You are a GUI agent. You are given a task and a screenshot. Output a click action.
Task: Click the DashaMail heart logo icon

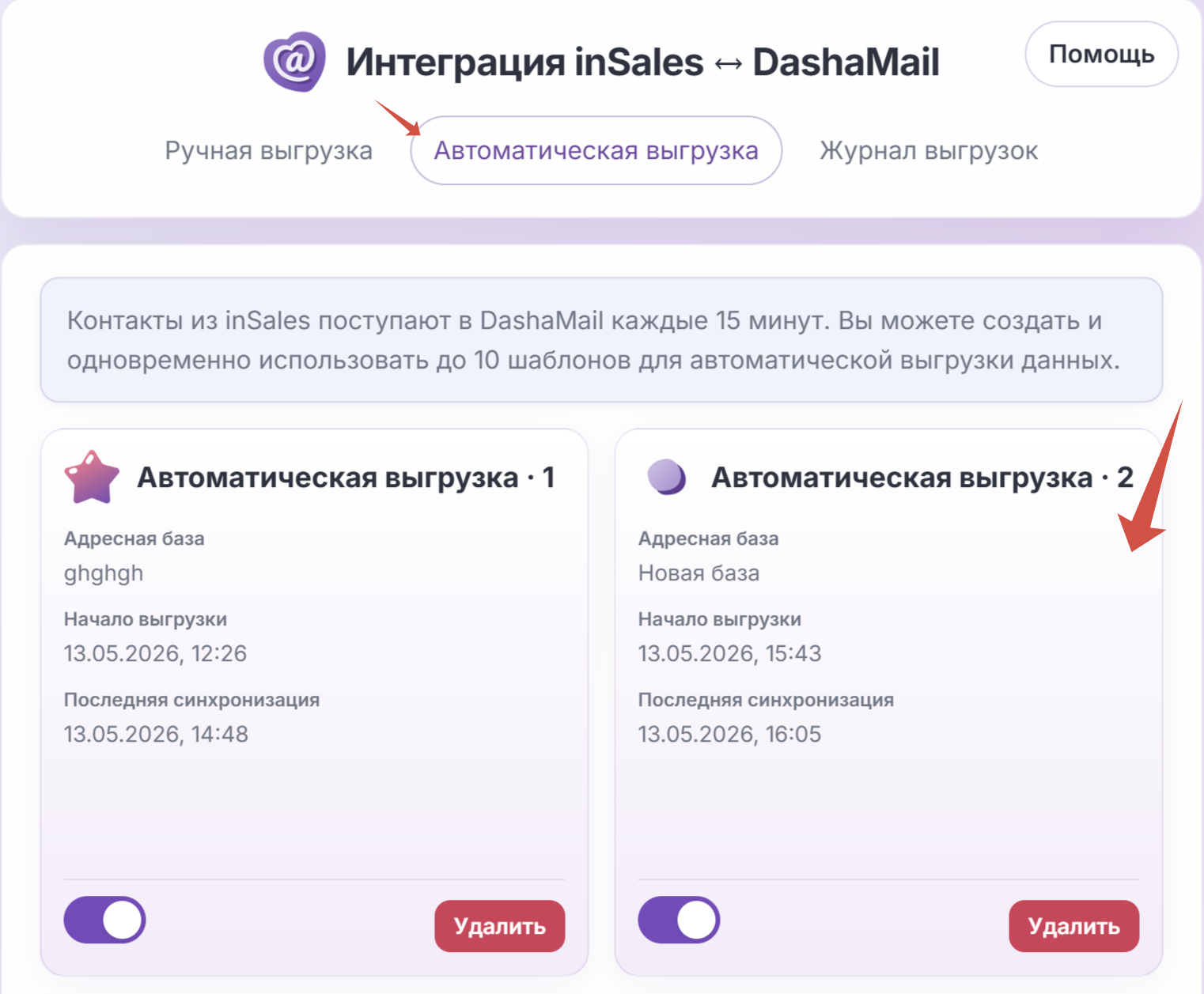coord(295,62)
